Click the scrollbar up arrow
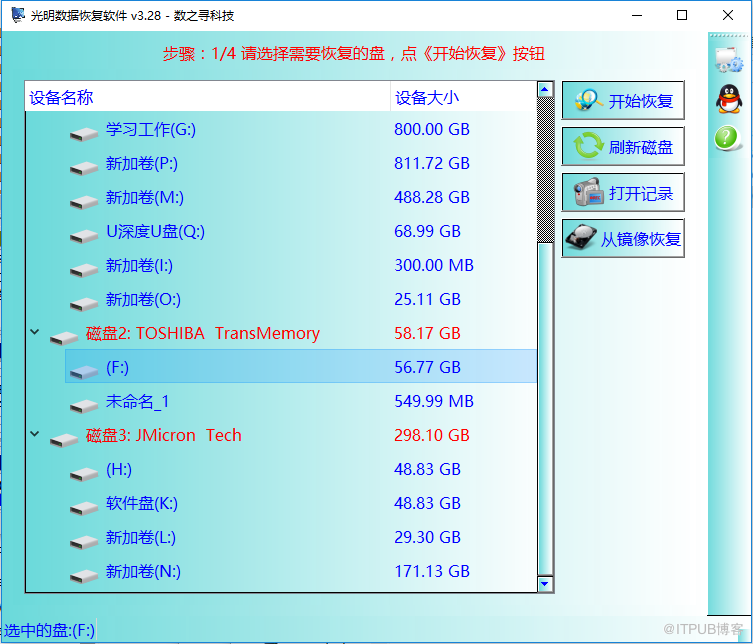 545,89
